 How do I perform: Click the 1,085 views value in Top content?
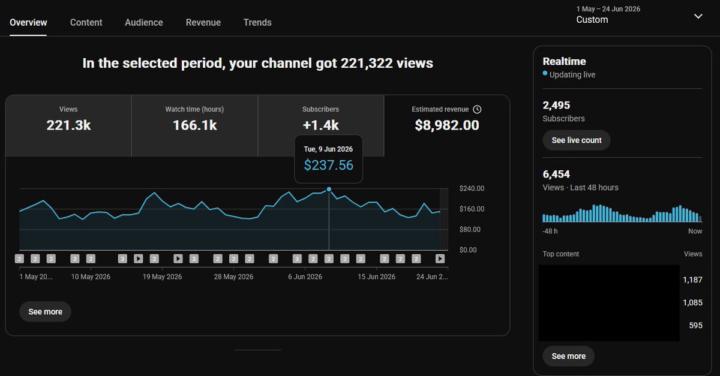[x=692, y=303]
